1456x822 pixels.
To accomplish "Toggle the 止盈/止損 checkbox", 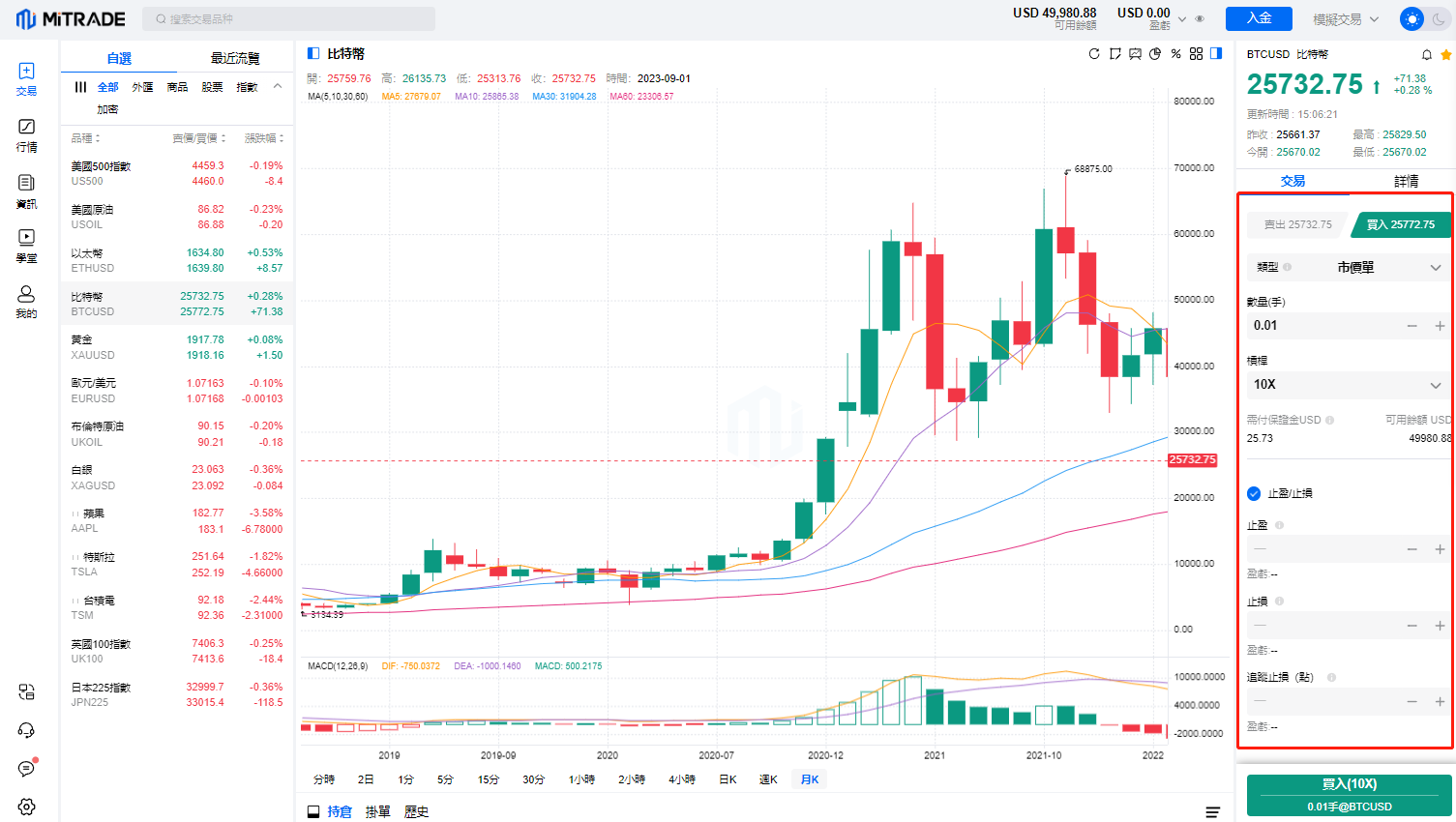I will coord(1254,493).
